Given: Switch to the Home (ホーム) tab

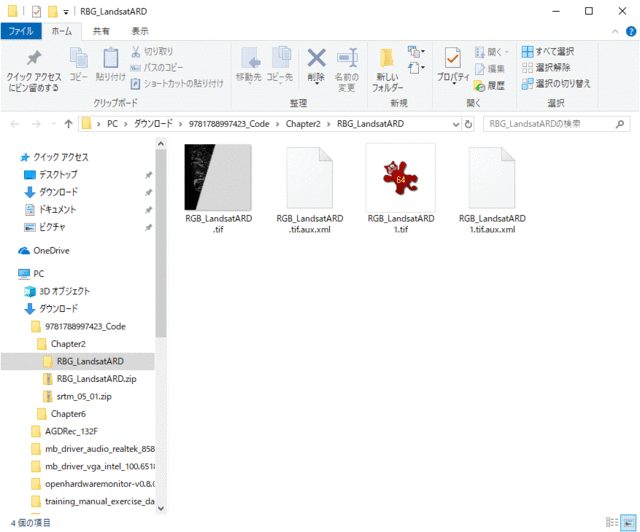Looking at the screenshot, I should tap(62, 31).
